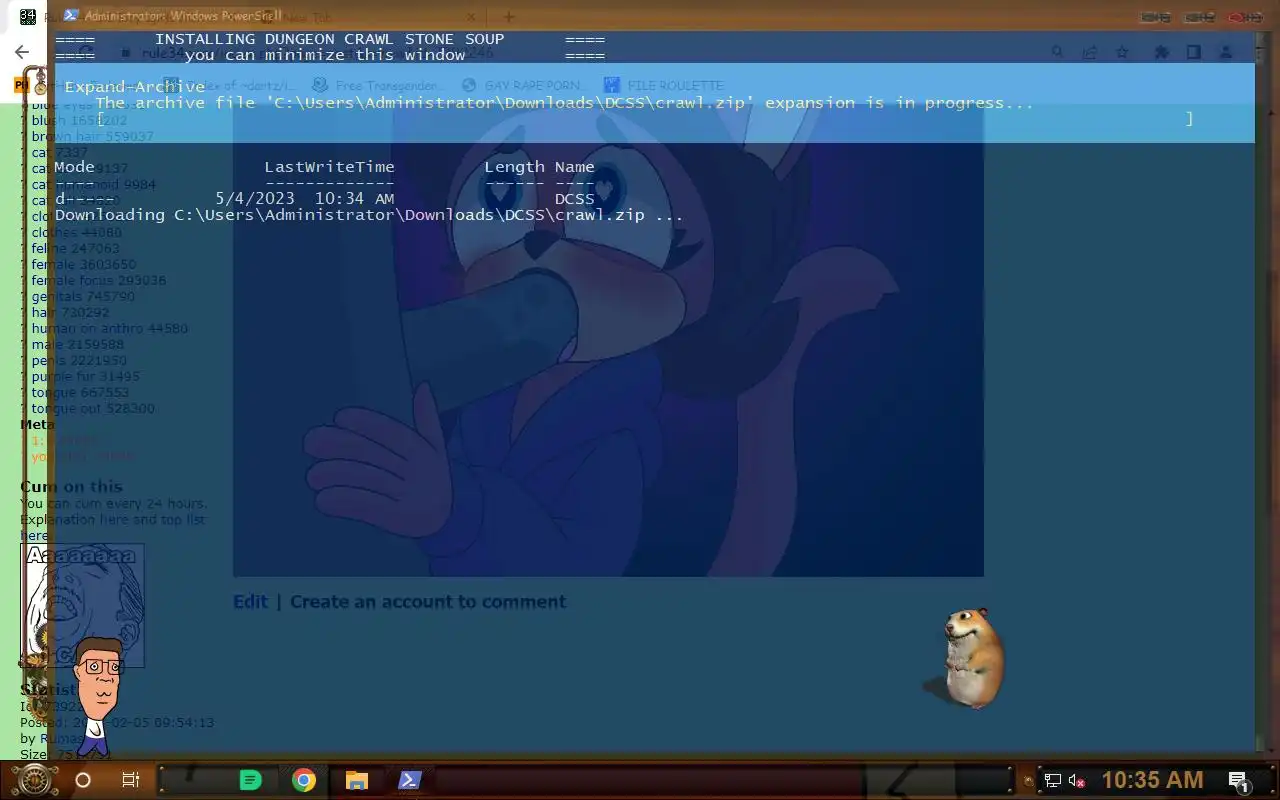Click the clothes tag link
The height and width of the screenshot is (800, 1280).
pos(54,232)
